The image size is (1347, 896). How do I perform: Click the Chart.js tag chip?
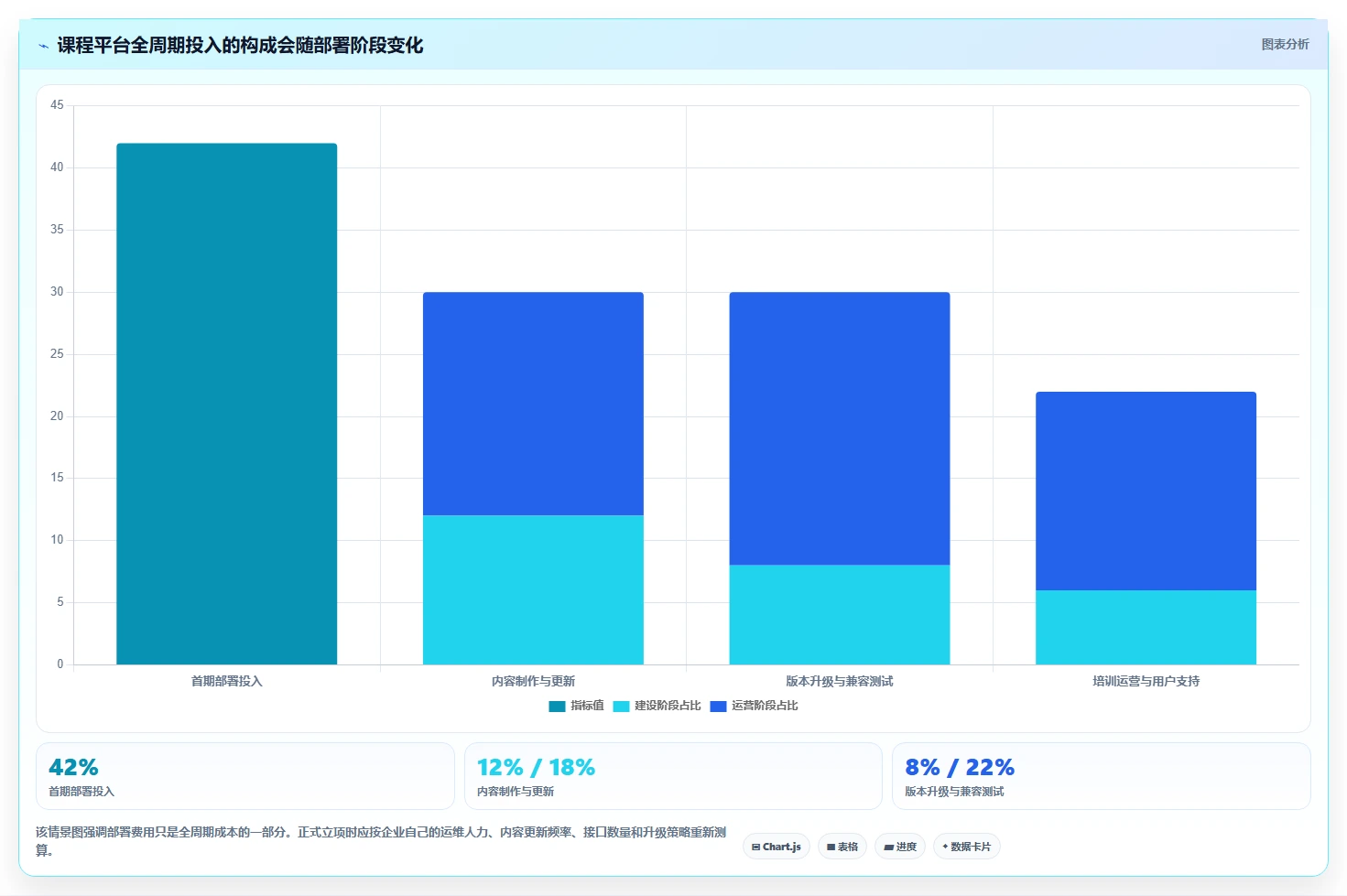click(777, 847)
